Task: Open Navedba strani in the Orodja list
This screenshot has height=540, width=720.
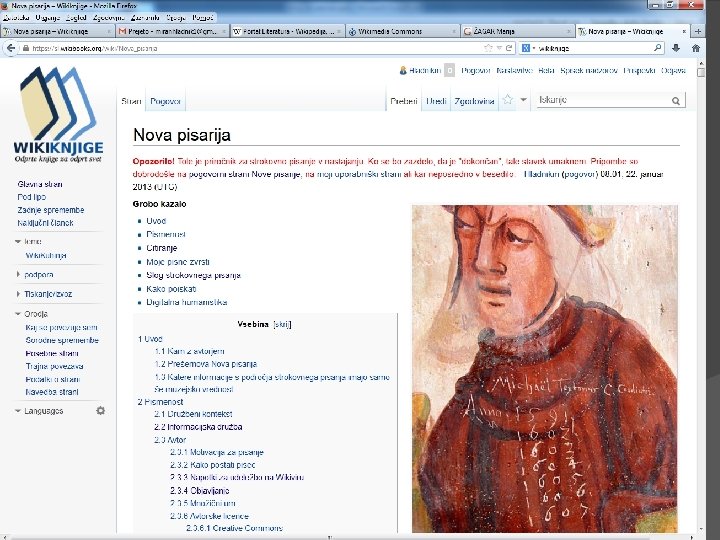Action: coord(52,392)
